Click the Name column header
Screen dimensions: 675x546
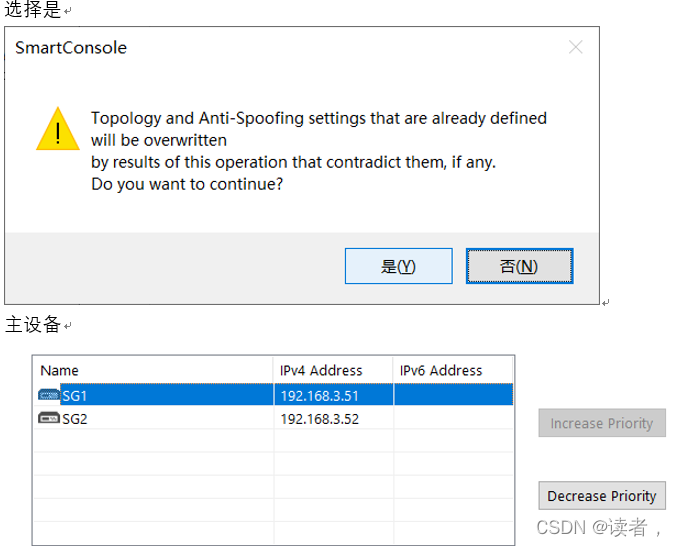pyautogui.click(x=153, y=370)
